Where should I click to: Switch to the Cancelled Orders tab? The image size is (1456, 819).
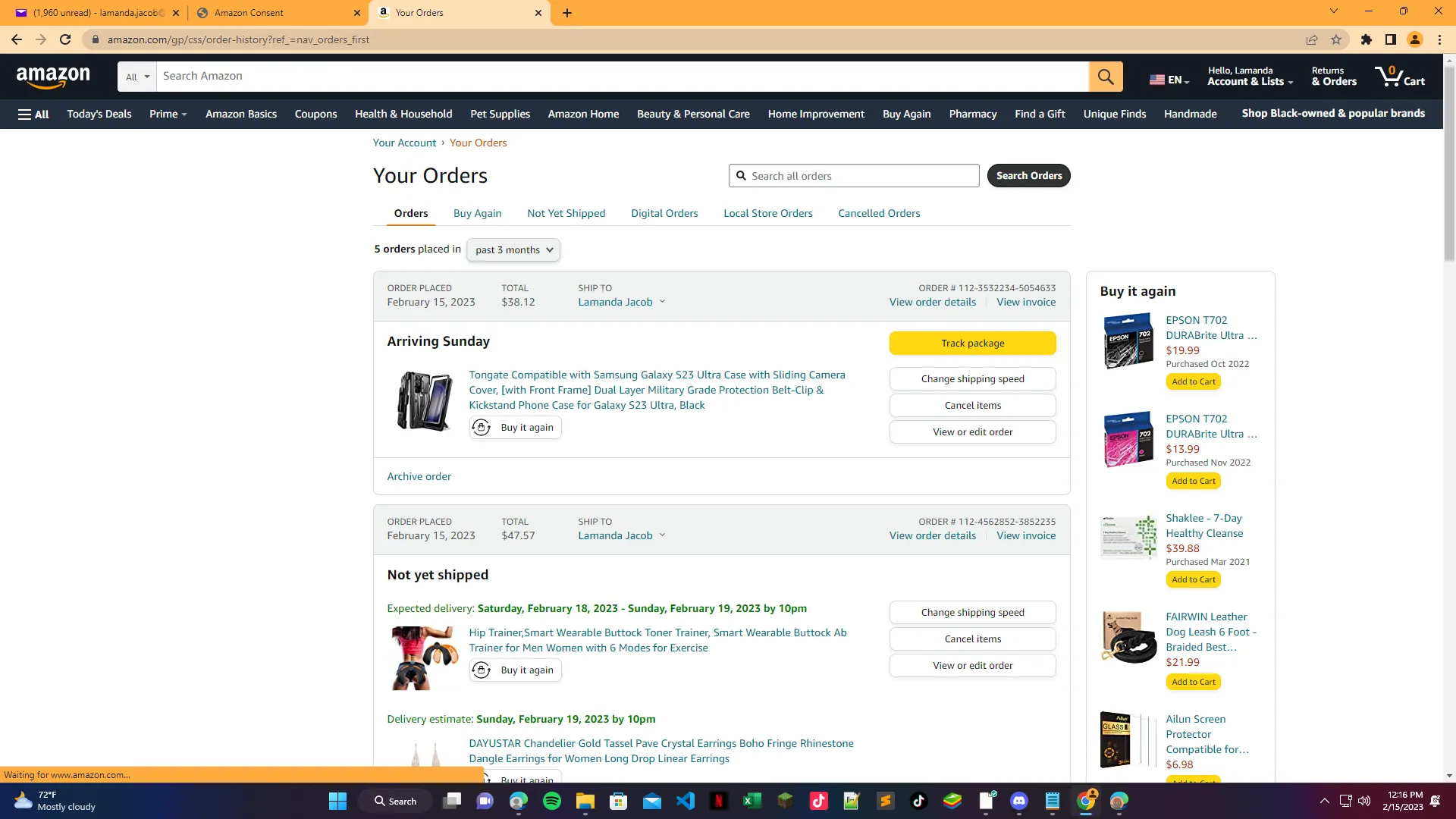coord(879,213)
